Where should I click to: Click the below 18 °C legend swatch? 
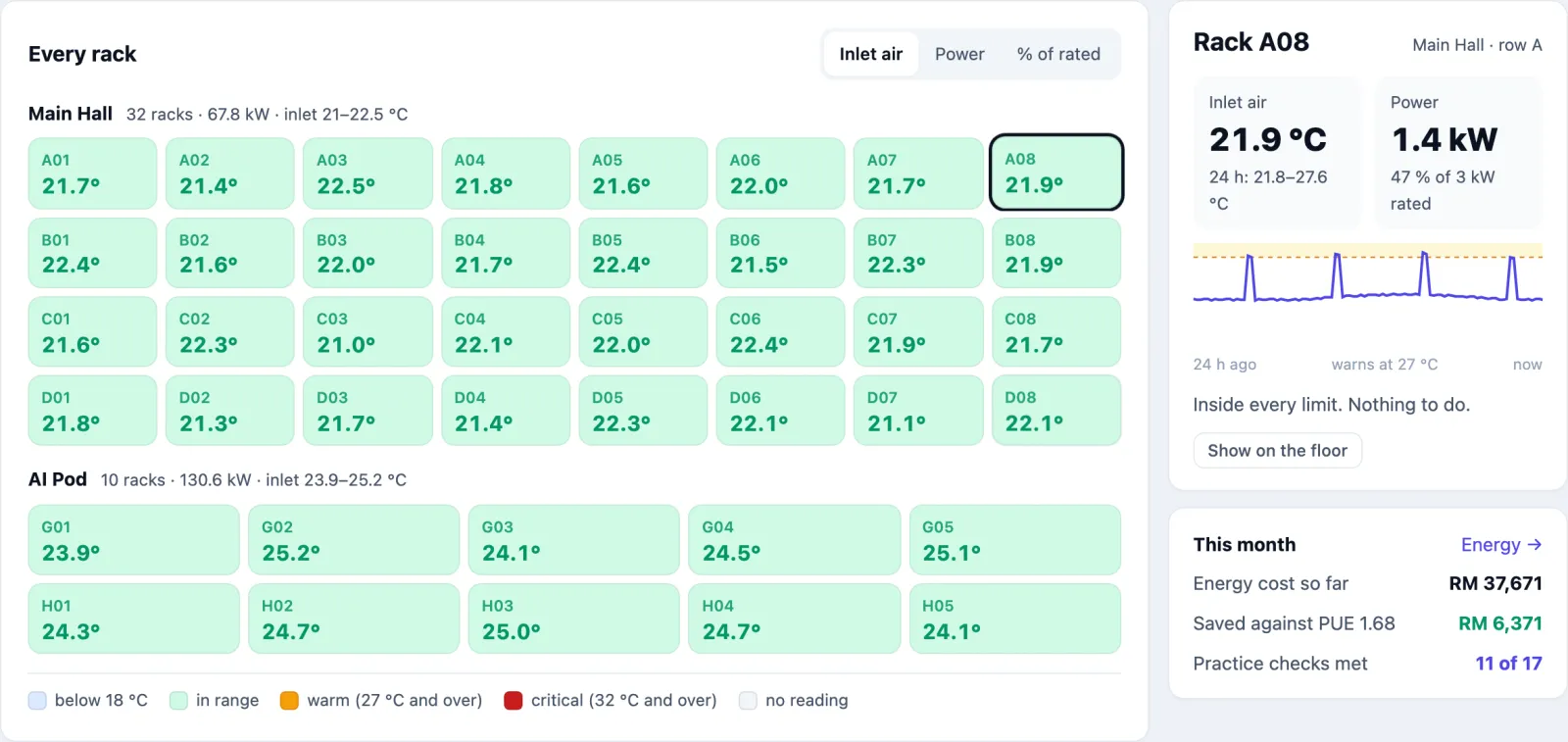pos(37,701)
